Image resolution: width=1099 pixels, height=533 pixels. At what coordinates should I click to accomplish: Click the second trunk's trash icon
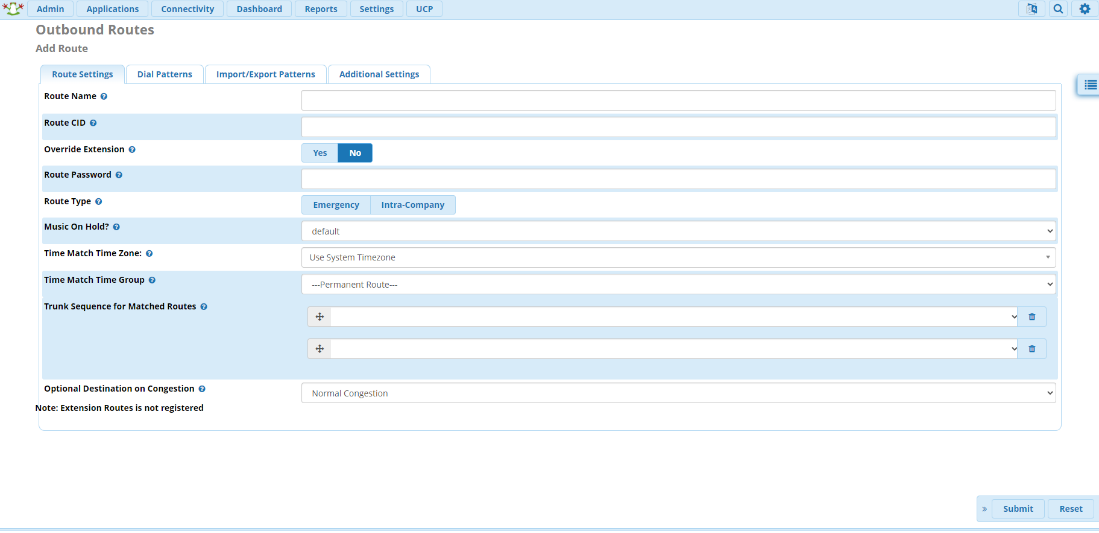coord(1032,349)
